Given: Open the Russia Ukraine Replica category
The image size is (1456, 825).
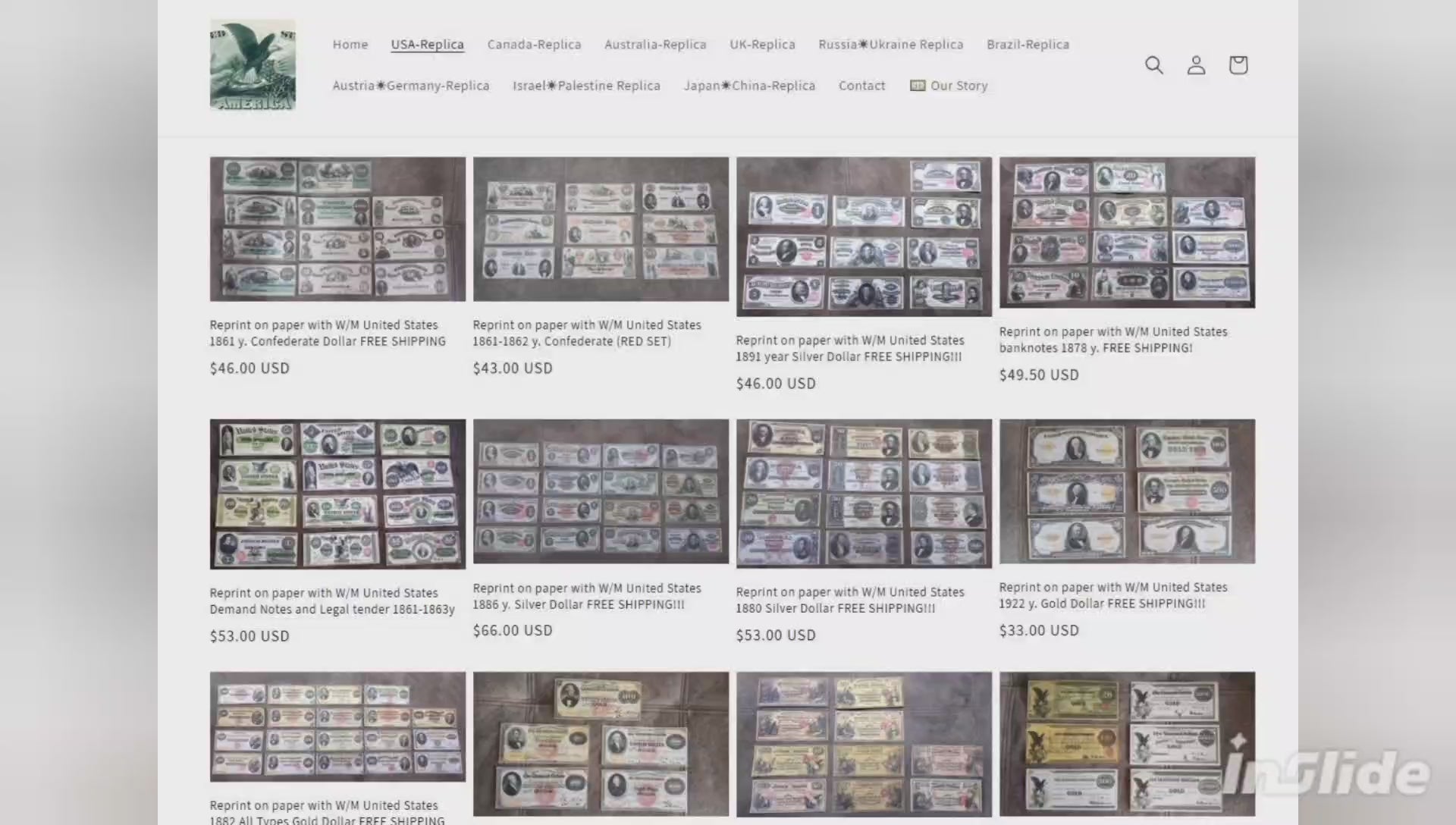Looking at the screenshot, I should pos(890,45).
